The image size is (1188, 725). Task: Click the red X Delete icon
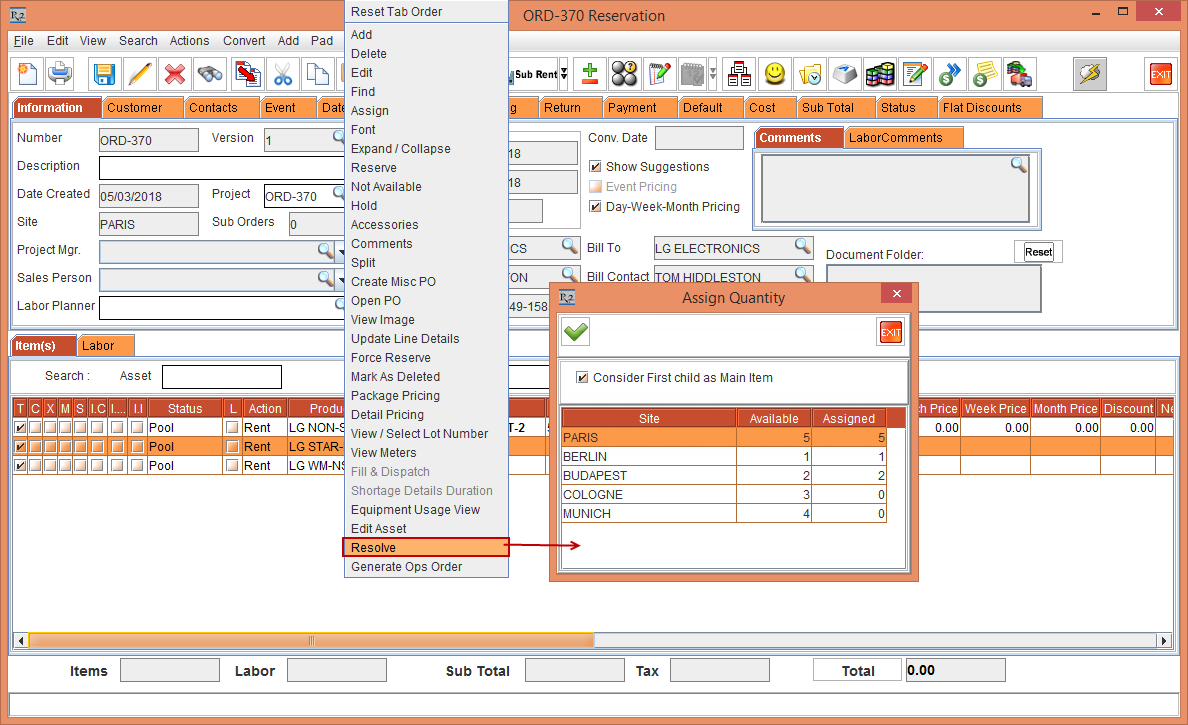coord(175,74)
